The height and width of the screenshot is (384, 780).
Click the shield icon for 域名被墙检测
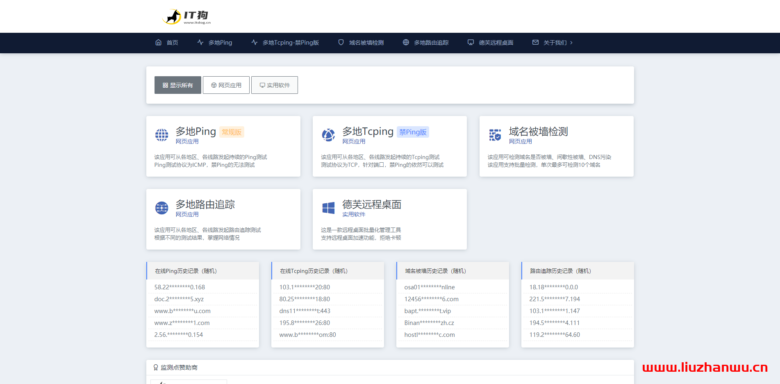pos(341,43)
